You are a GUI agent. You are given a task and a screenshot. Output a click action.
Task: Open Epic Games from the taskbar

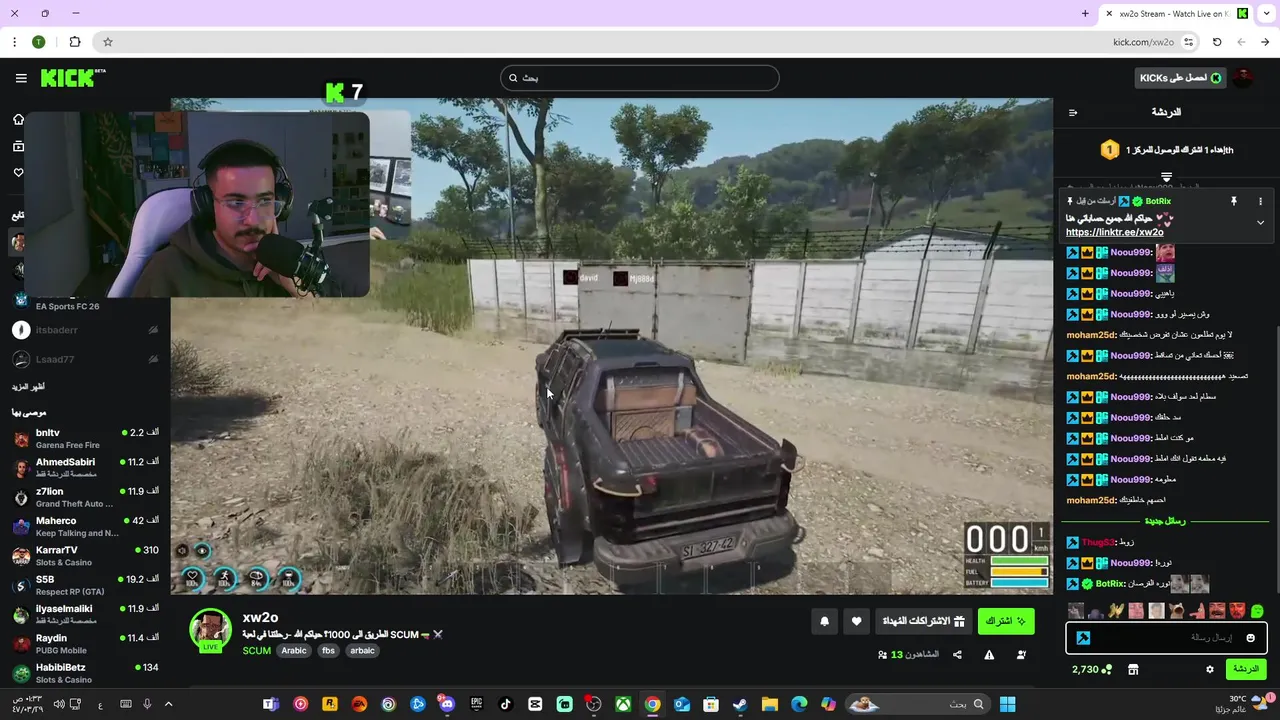tap(476, 704)
